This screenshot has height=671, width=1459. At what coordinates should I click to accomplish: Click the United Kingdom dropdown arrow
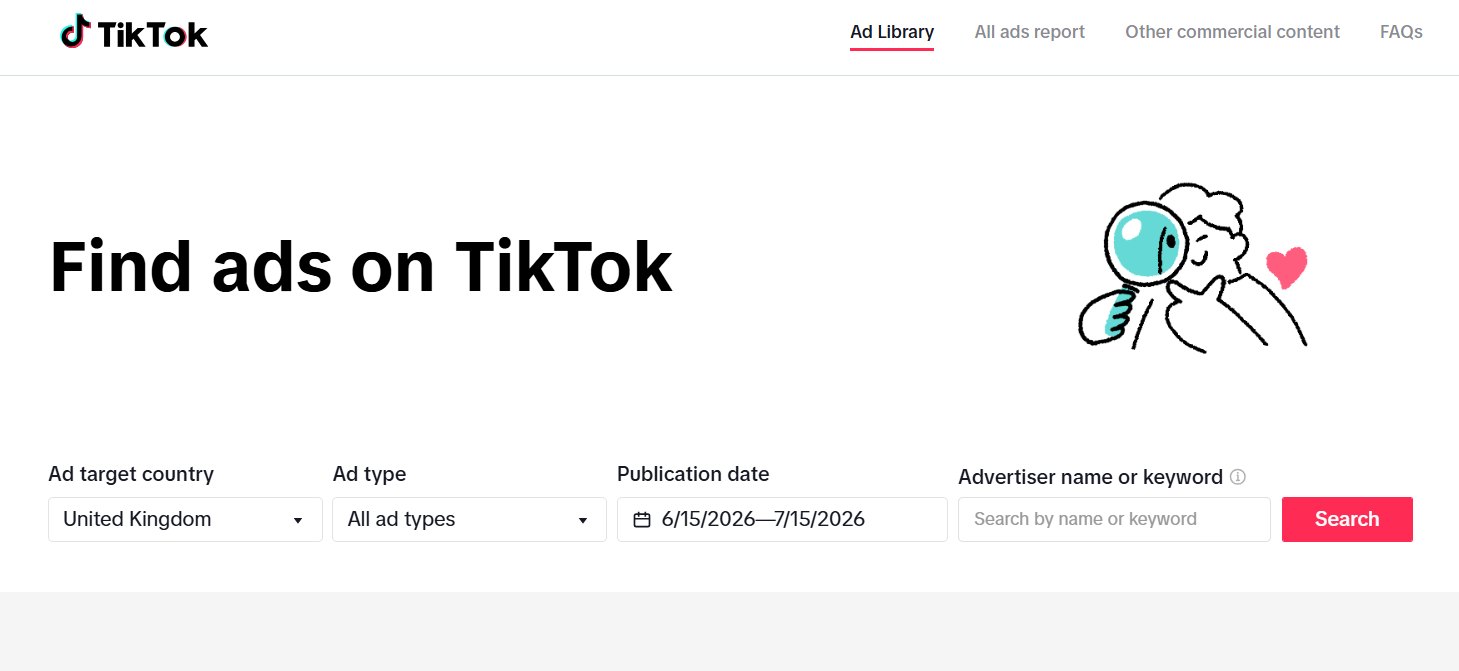pos(298,521)
